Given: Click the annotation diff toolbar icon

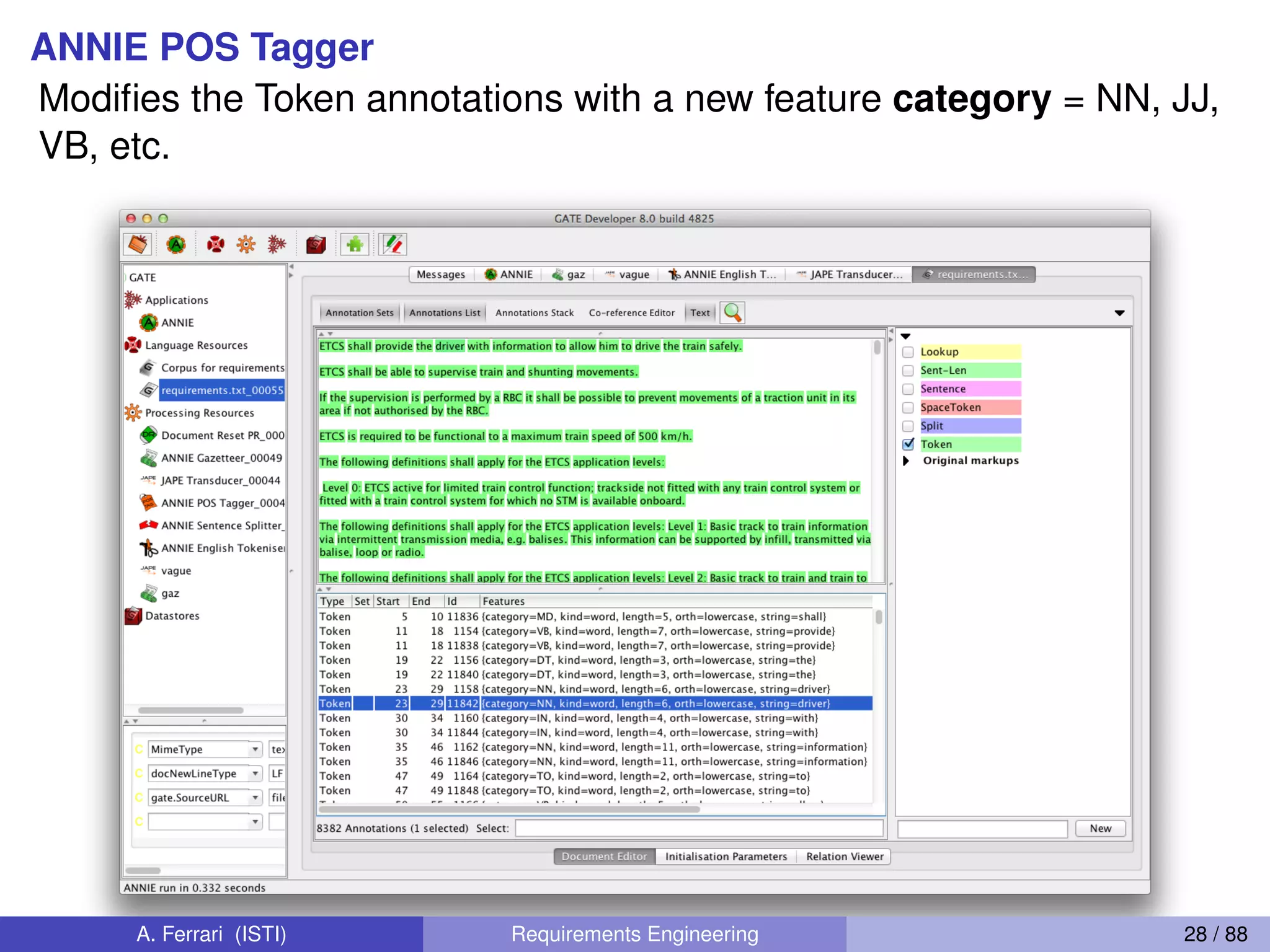Looking at the screenshot, I should (393, 244).
